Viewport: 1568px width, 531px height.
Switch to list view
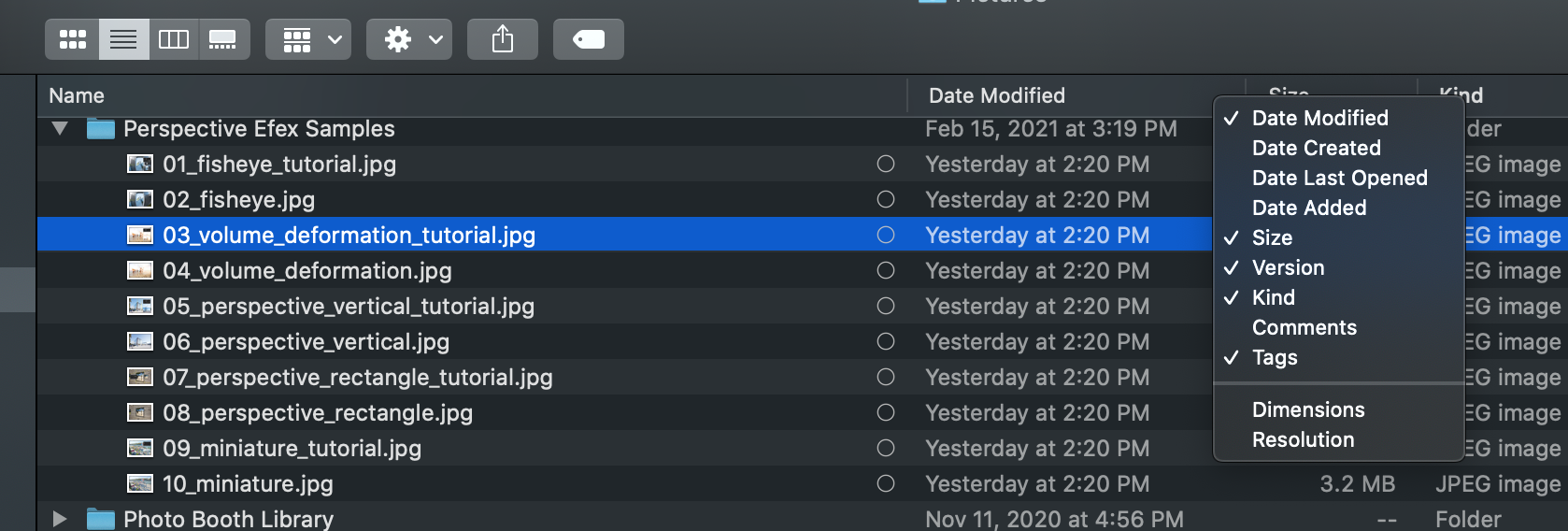click(123, 39)
